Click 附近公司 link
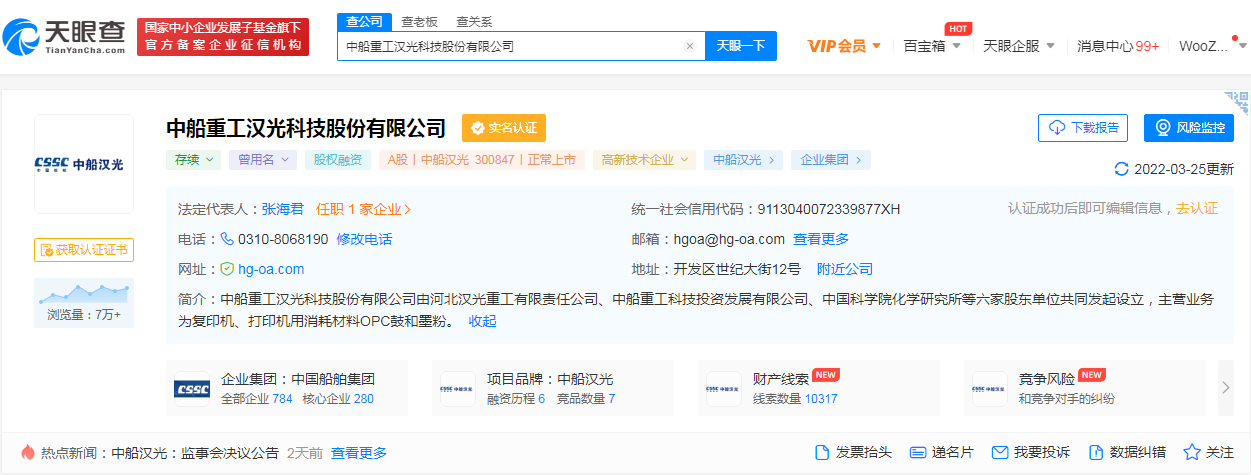The image size is (1251, 475). click(x=845, y=269)
